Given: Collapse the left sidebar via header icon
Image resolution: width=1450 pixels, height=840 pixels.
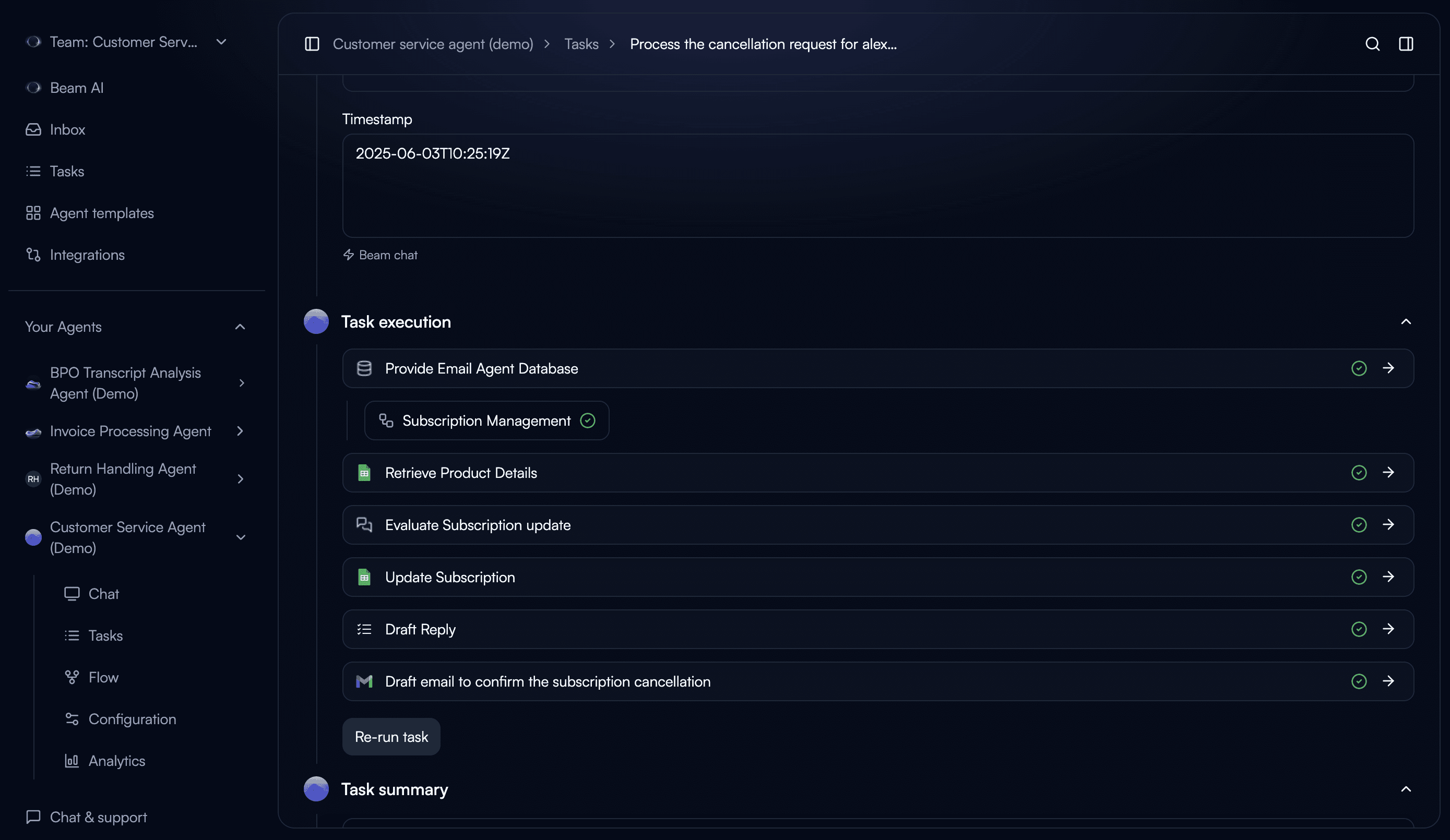Looking at the screenshot, I should [312, 44].
